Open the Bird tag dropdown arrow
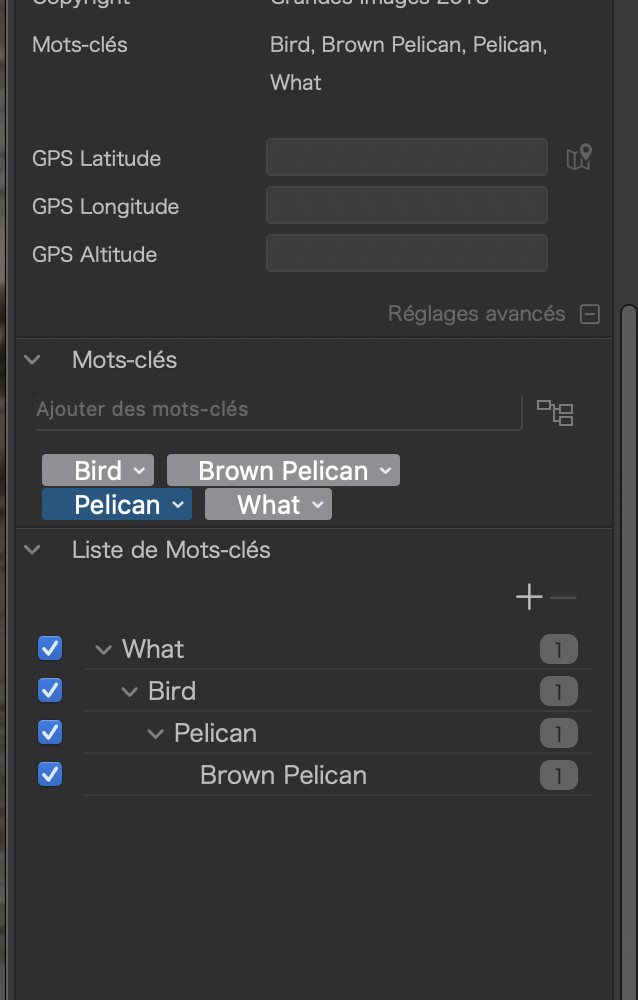Viewport: 638px width, 1000px height. (139, 471)
